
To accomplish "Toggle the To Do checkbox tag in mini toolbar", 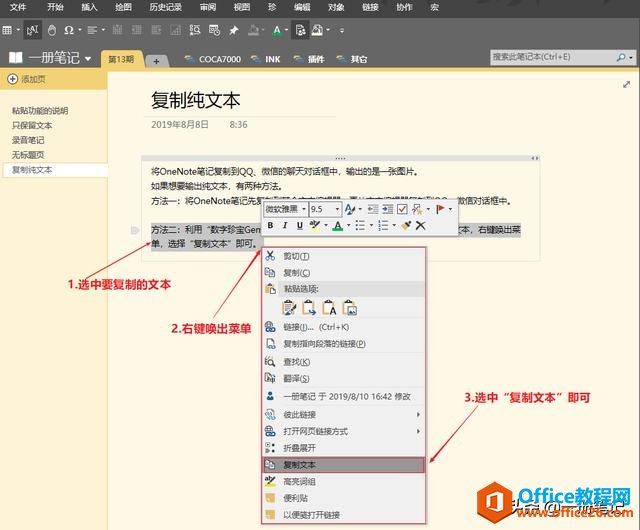I will click(402, 209).
